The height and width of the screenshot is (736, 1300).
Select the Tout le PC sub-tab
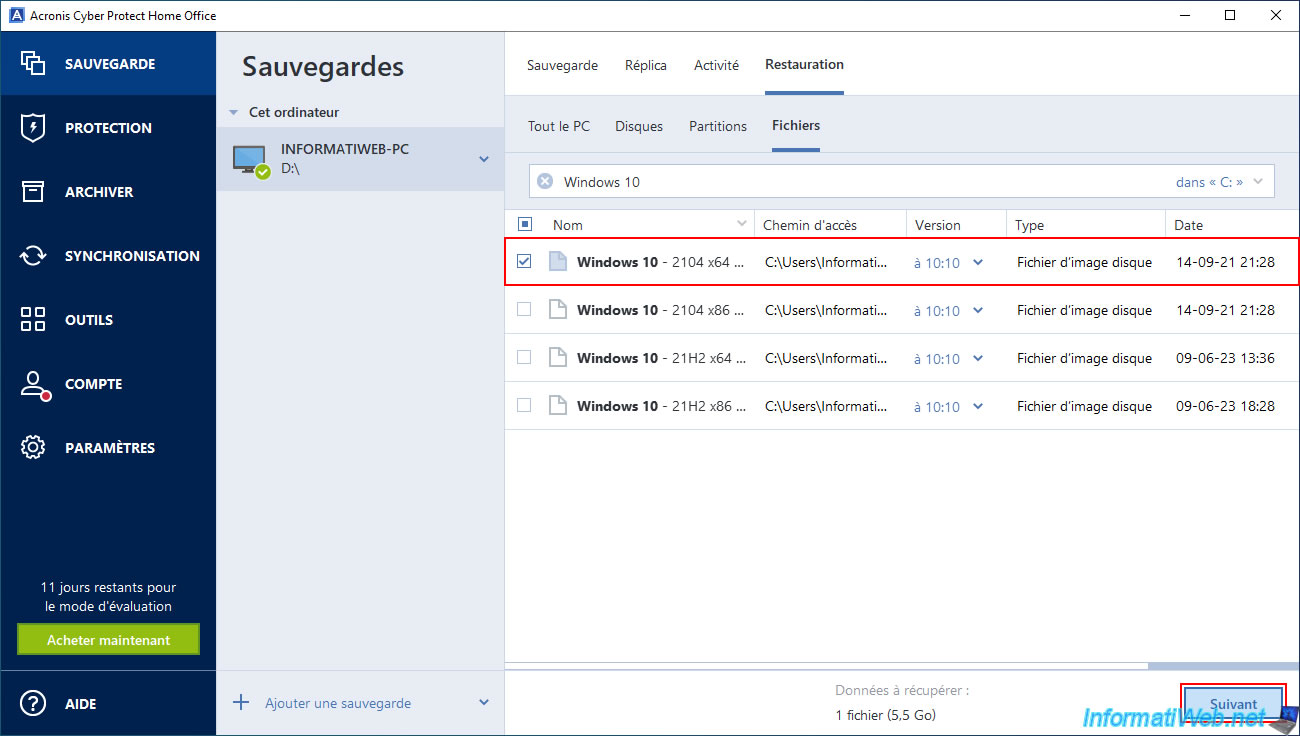click(559, 126)
